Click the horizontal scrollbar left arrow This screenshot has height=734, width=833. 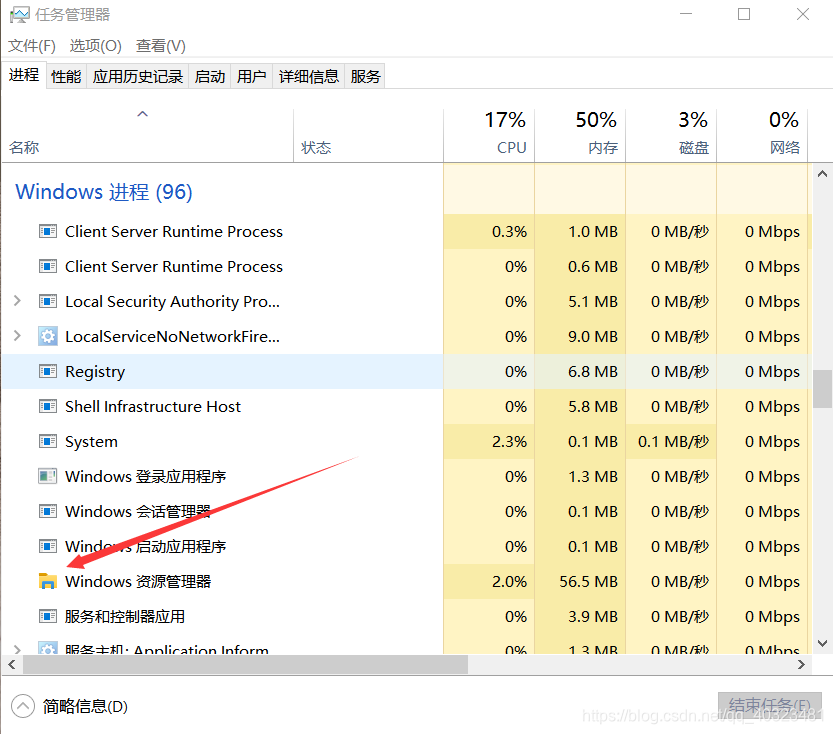(x=12, y=664)
